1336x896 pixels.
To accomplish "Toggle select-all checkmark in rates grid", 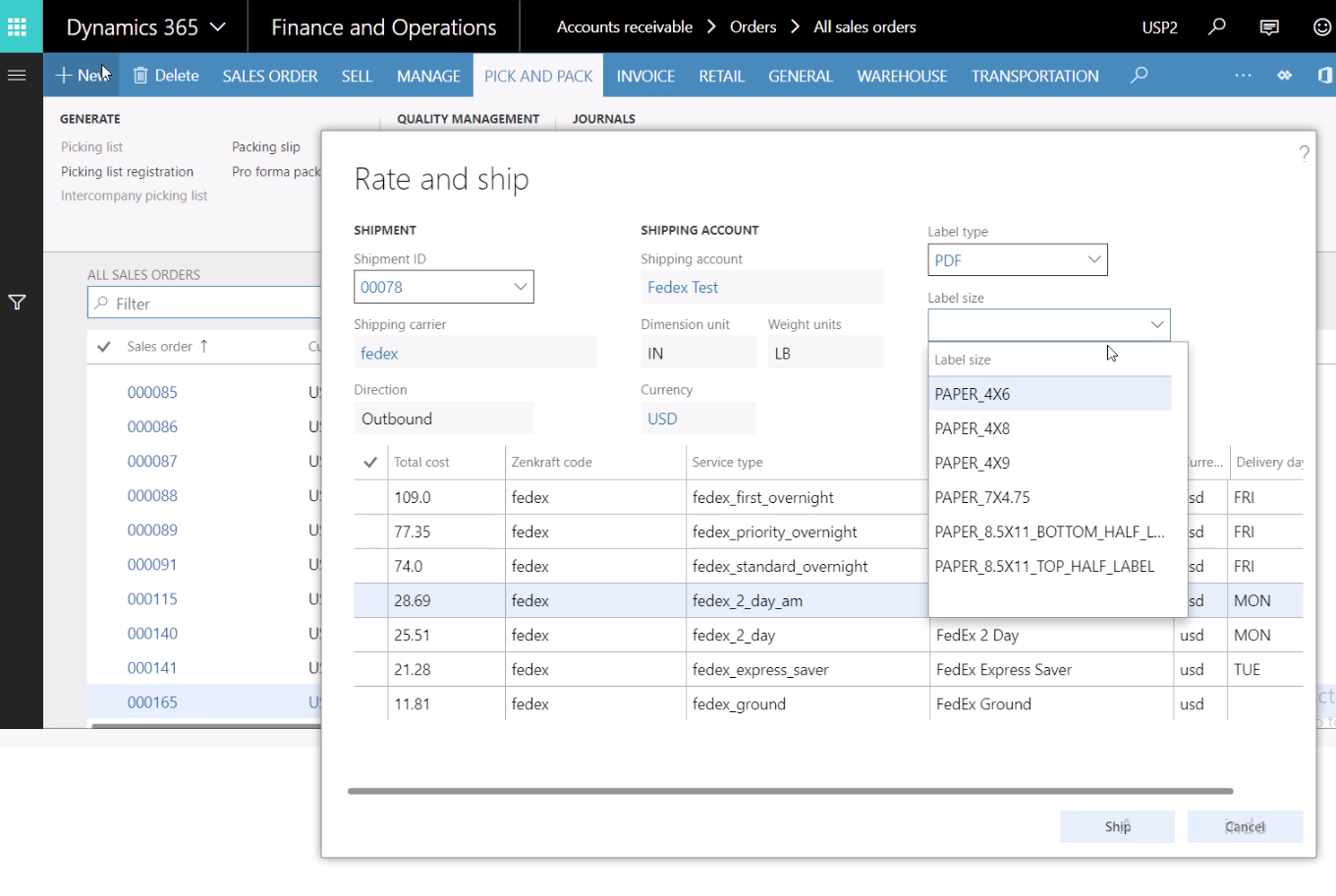I will coord(370,462).
